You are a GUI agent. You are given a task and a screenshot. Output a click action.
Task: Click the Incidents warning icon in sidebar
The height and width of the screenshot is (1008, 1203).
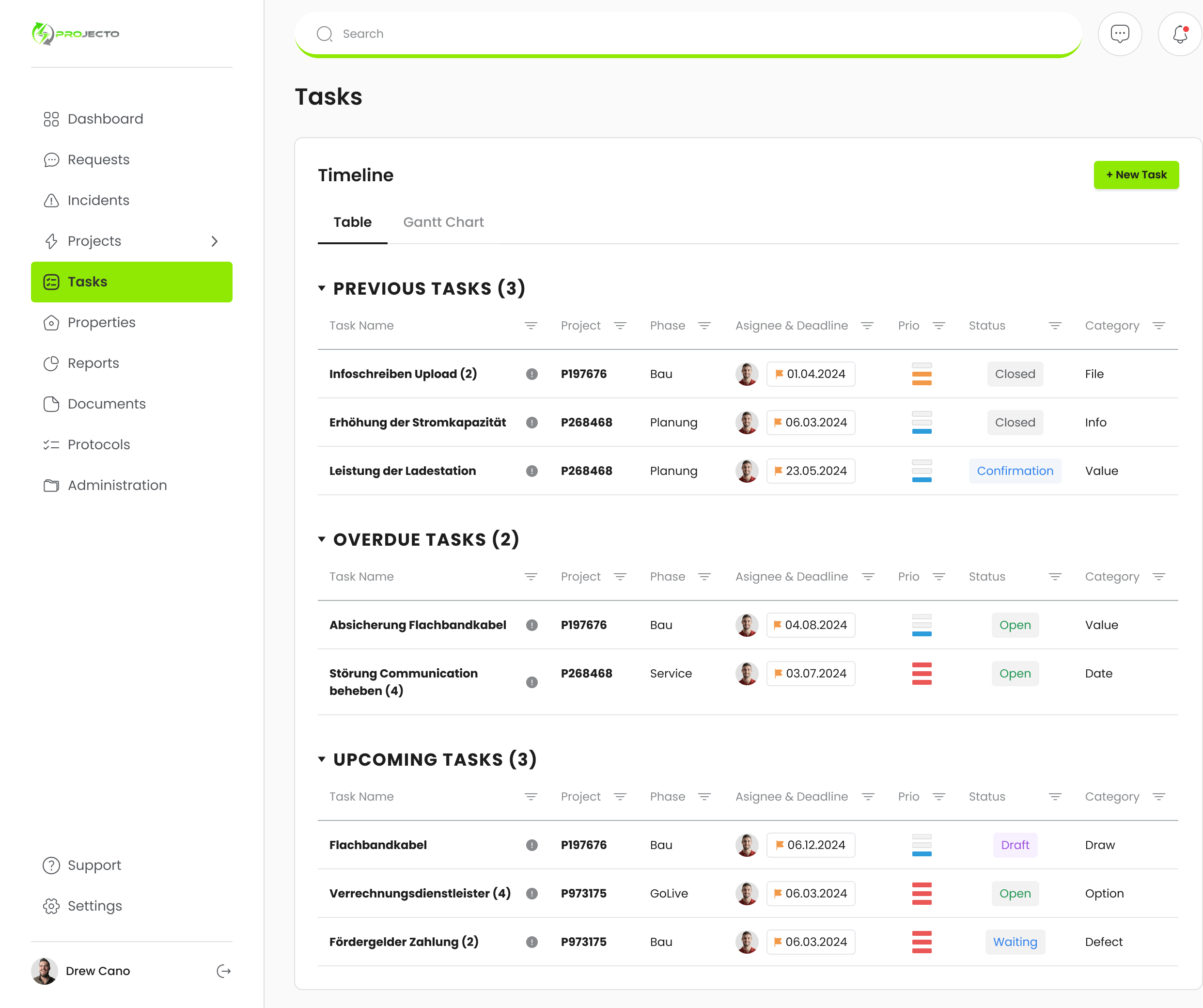point(51,200)
